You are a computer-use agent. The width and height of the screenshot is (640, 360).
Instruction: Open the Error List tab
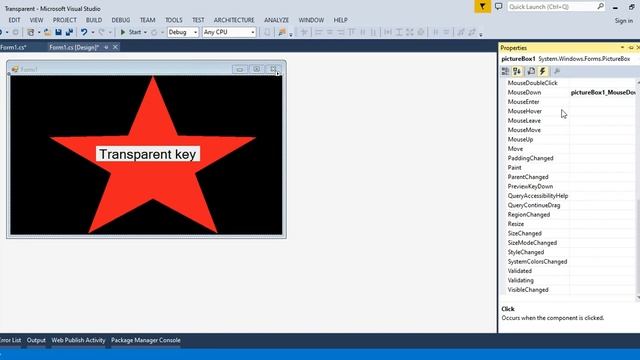[x=11, y=340]
